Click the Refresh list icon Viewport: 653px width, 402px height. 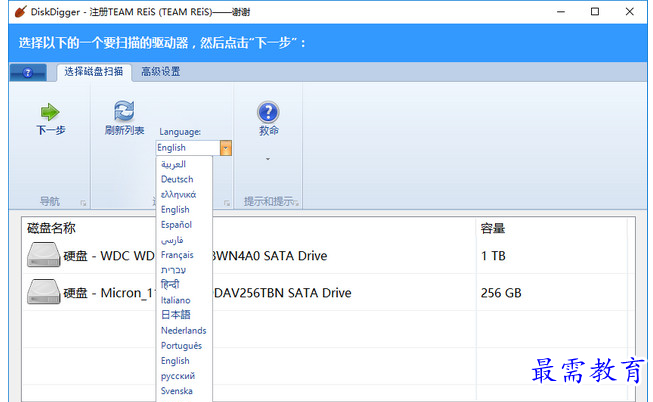pos(124,111)
